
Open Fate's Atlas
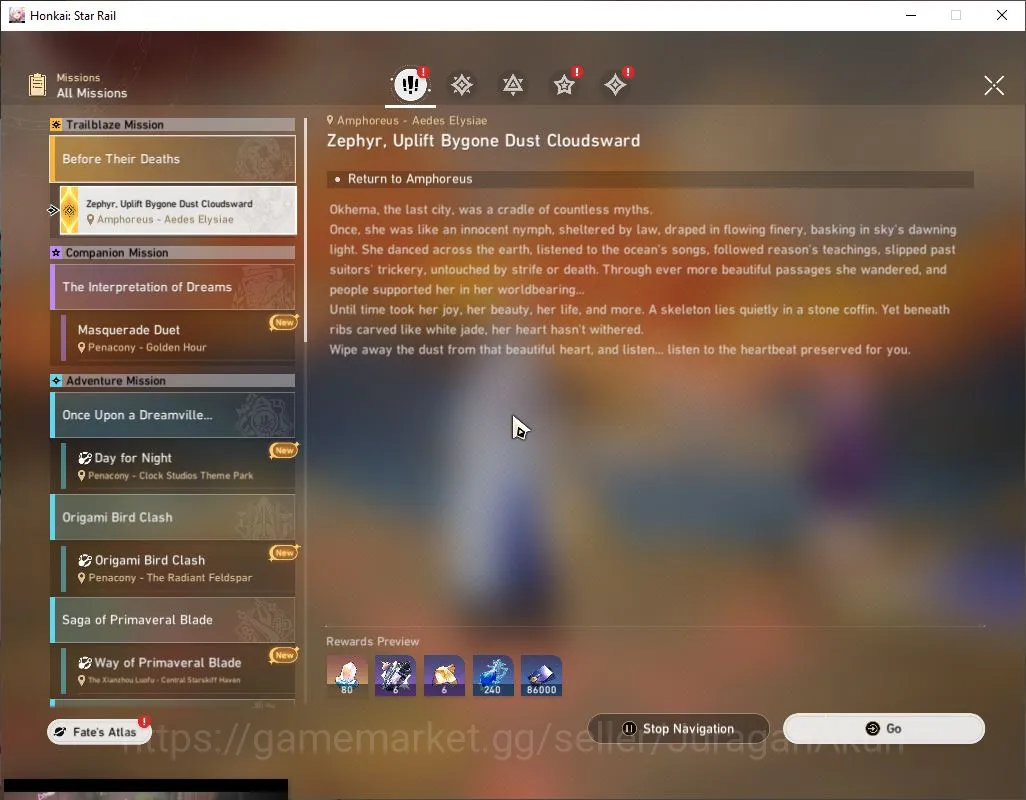pyautogui.click(x=99, y=731)
